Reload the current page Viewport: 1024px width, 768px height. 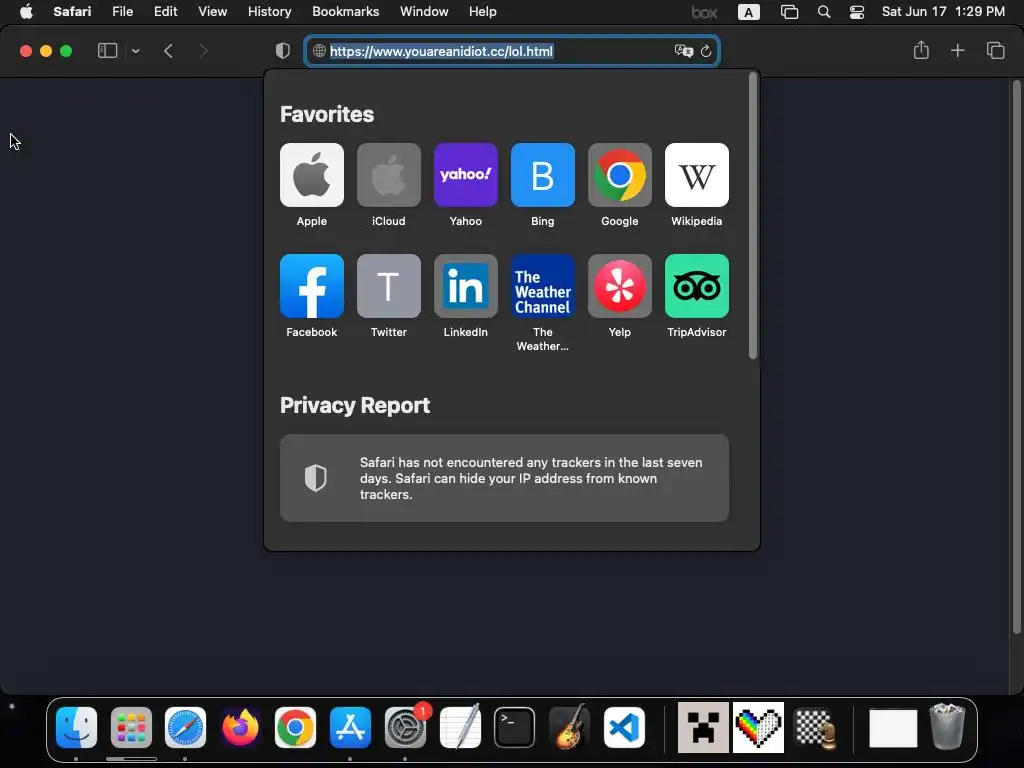pyautogui.click(x=706, y=51)
